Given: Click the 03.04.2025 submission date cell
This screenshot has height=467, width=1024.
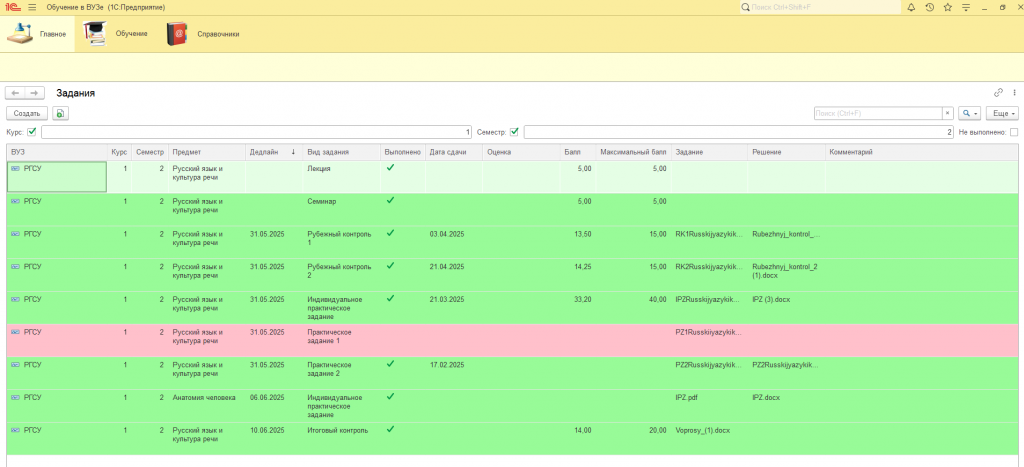Looking at the screenshot, I should pyautogui.click(x=454, y=242).
